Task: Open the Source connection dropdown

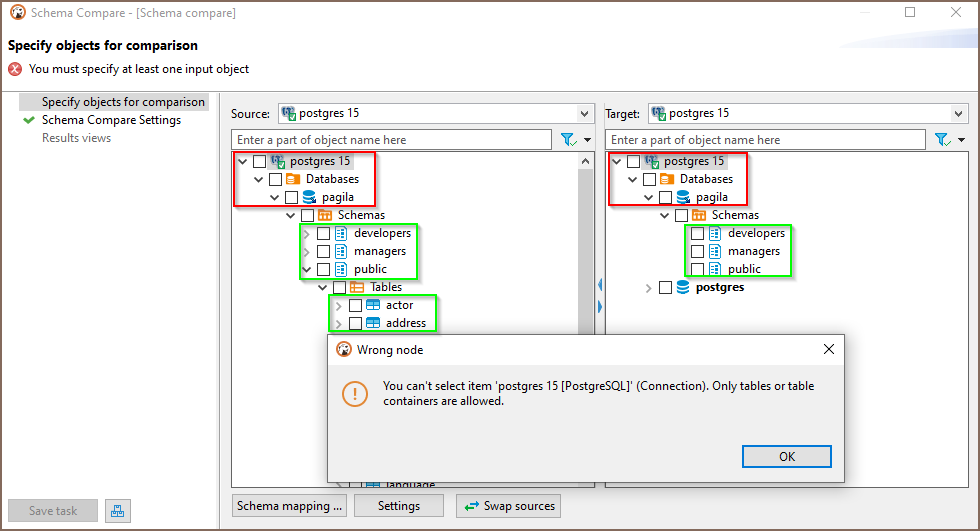Action: [584, 114]
